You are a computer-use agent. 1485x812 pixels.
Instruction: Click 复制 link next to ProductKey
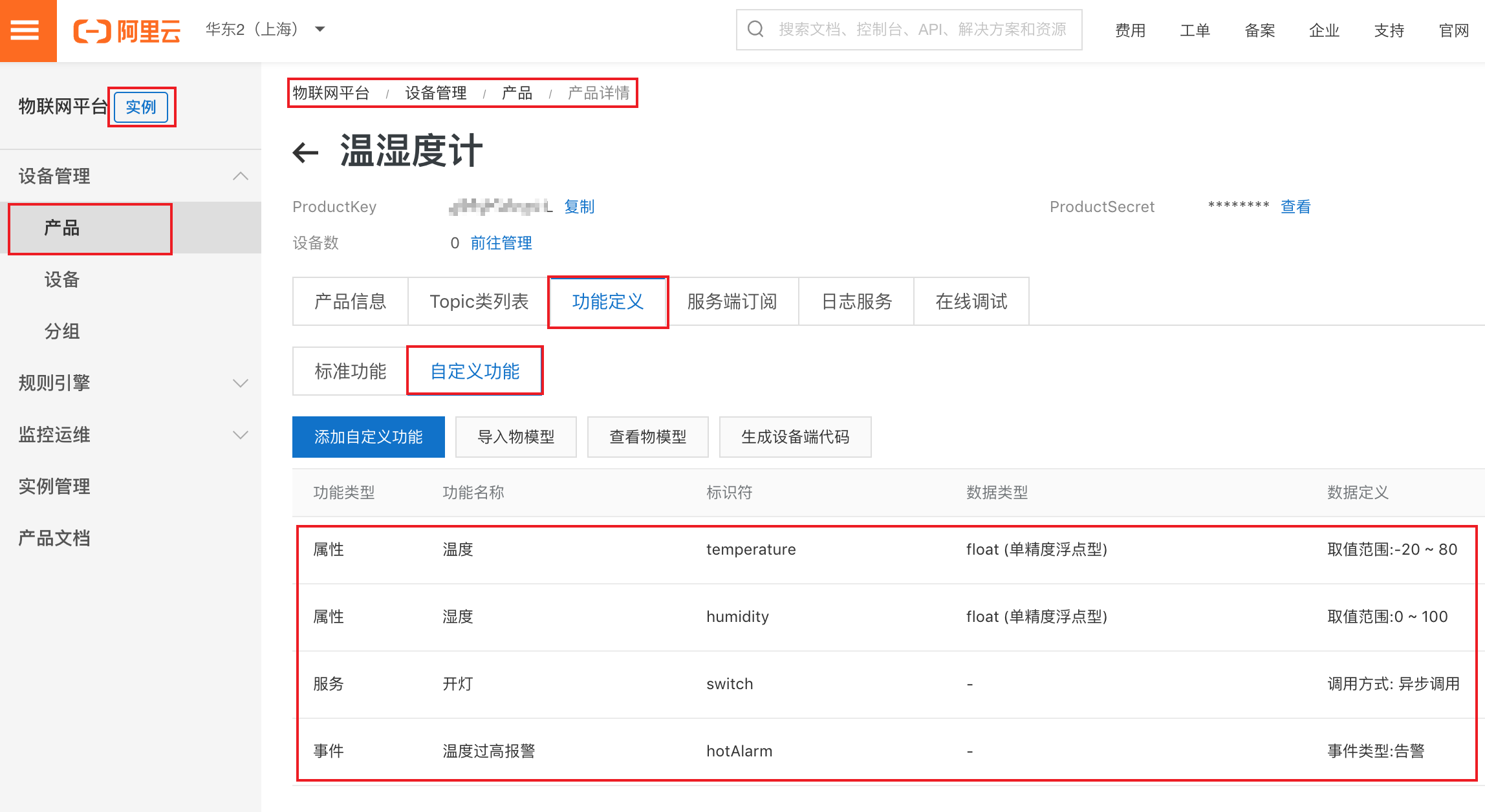point(579,207)
